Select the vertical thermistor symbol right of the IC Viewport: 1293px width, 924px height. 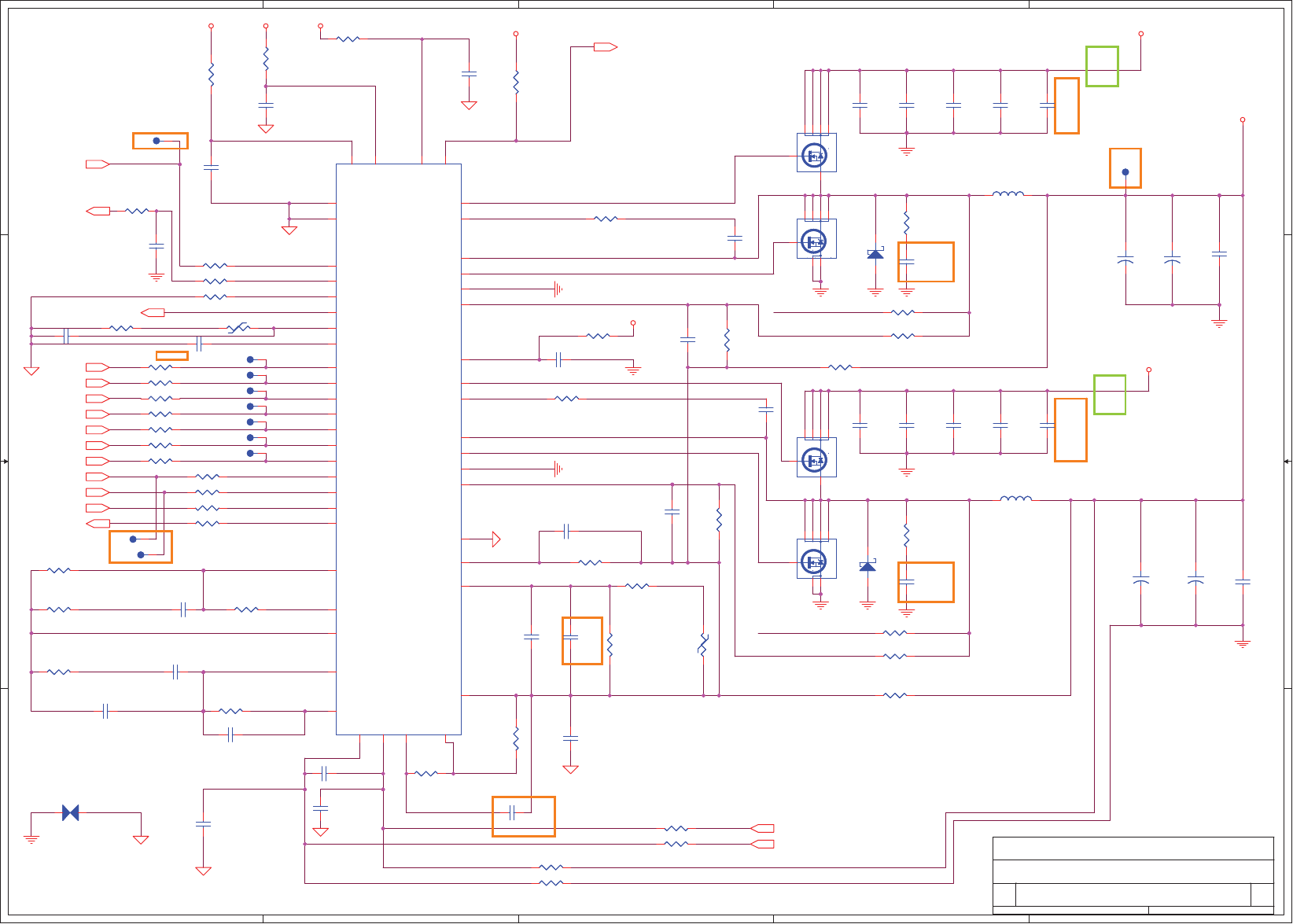click(x=704, y=645)
